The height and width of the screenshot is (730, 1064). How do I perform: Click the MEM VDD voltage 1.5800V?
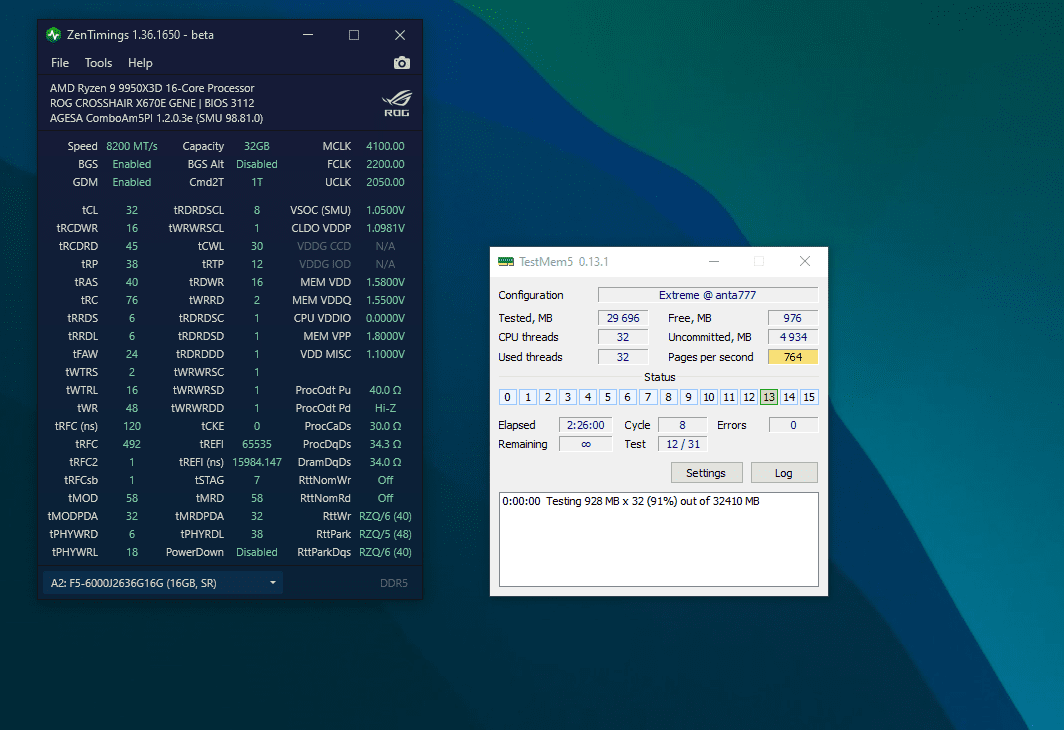pos(385,282)
